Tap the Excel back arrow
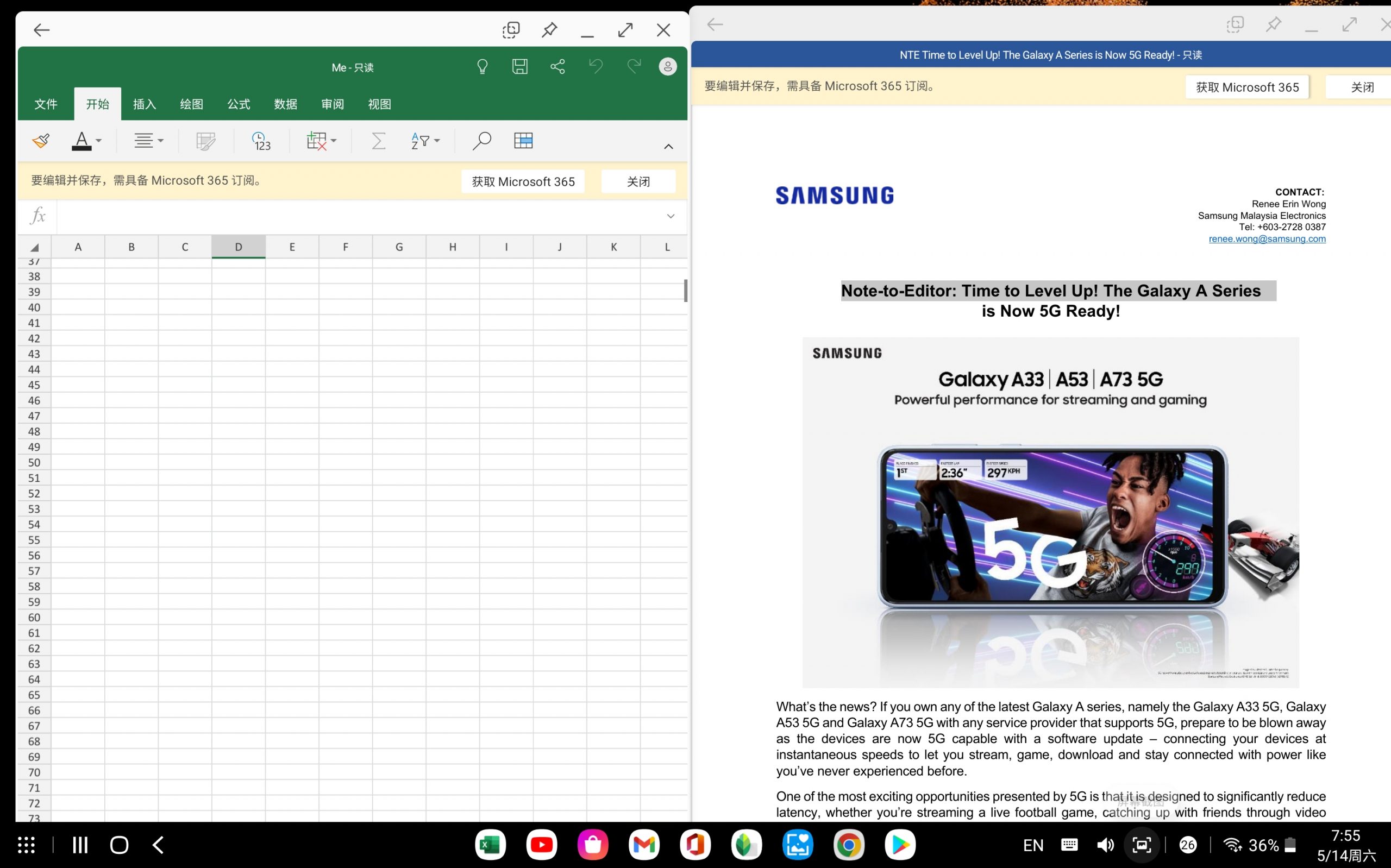 pyautogui.click(x=41, y=30)
